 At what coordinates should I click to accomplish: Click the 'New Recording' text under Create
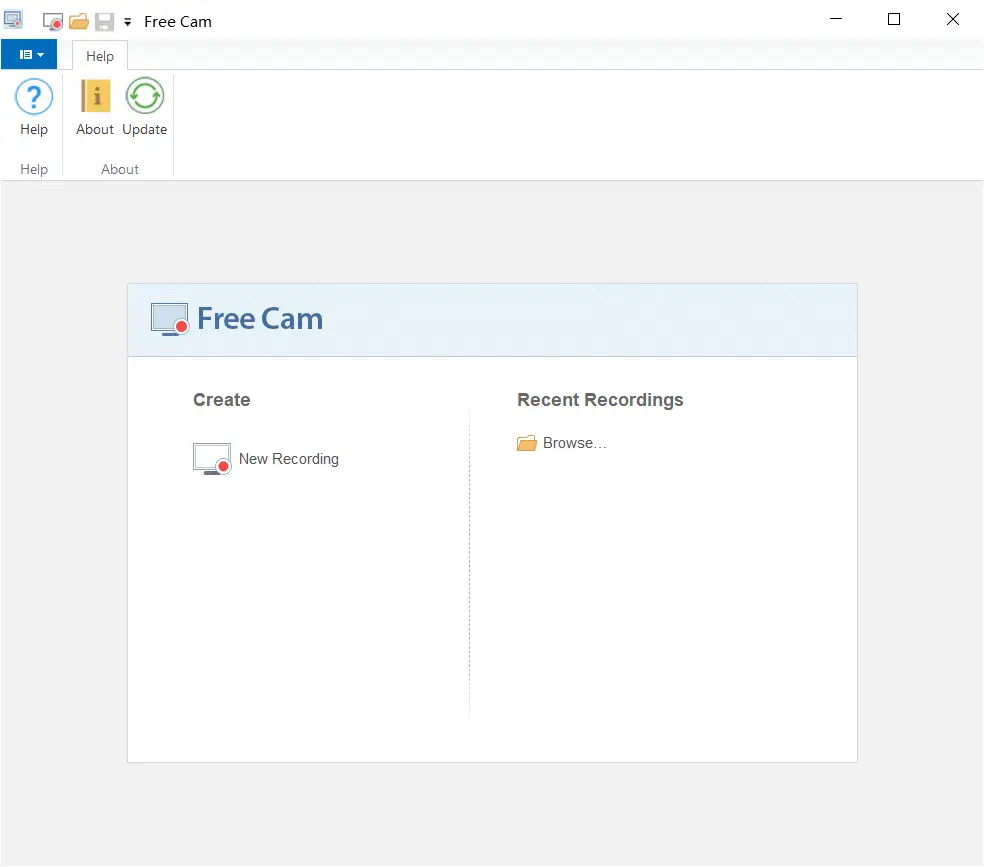(288, 459)
